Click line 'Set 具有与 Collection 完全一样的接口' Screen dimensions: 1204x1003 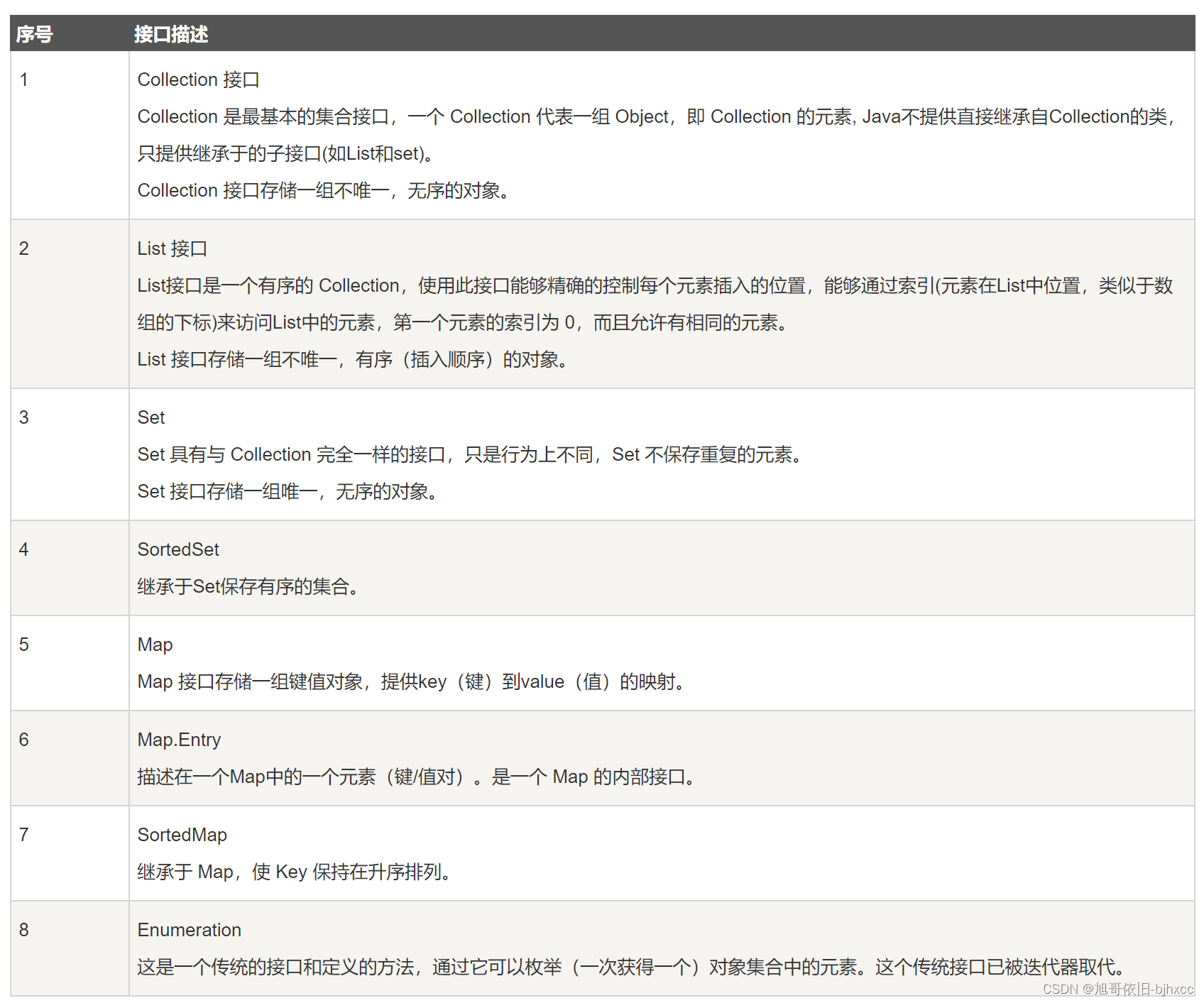pyautogui.click(x=470, y=454)
